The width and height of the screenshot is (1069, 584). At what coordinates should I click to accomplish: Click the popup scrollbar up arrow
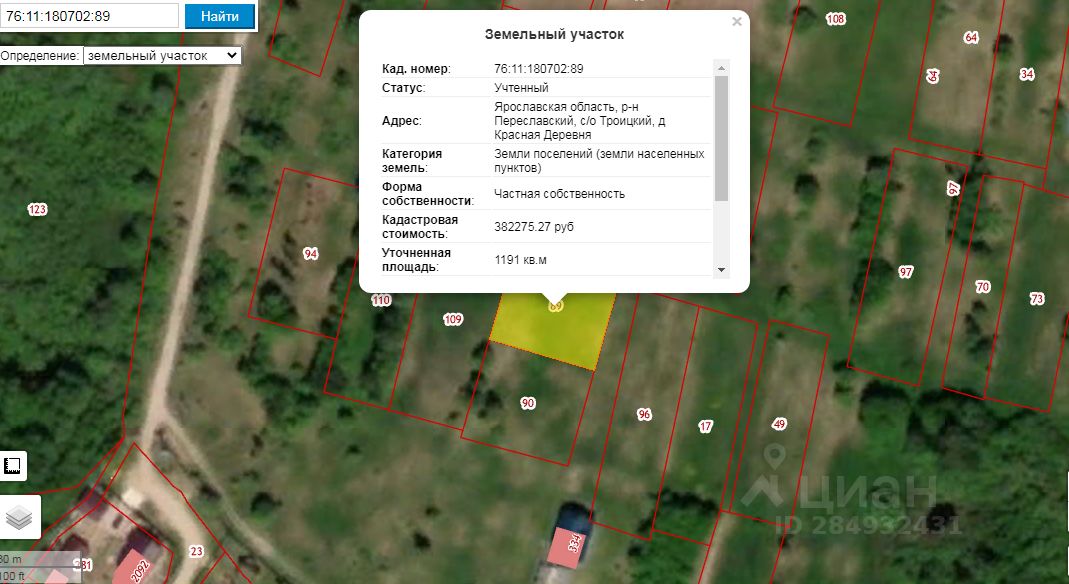721,67
